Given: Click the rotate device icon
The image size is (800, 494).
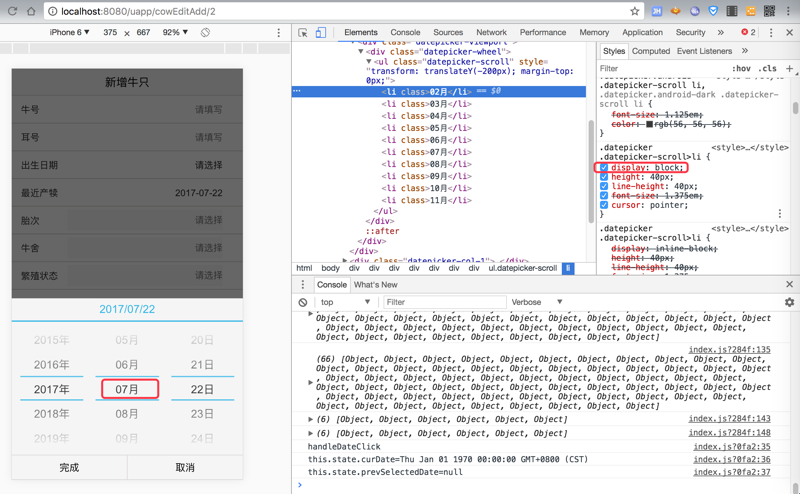Looking at the screenshot, I should [205, 33].
